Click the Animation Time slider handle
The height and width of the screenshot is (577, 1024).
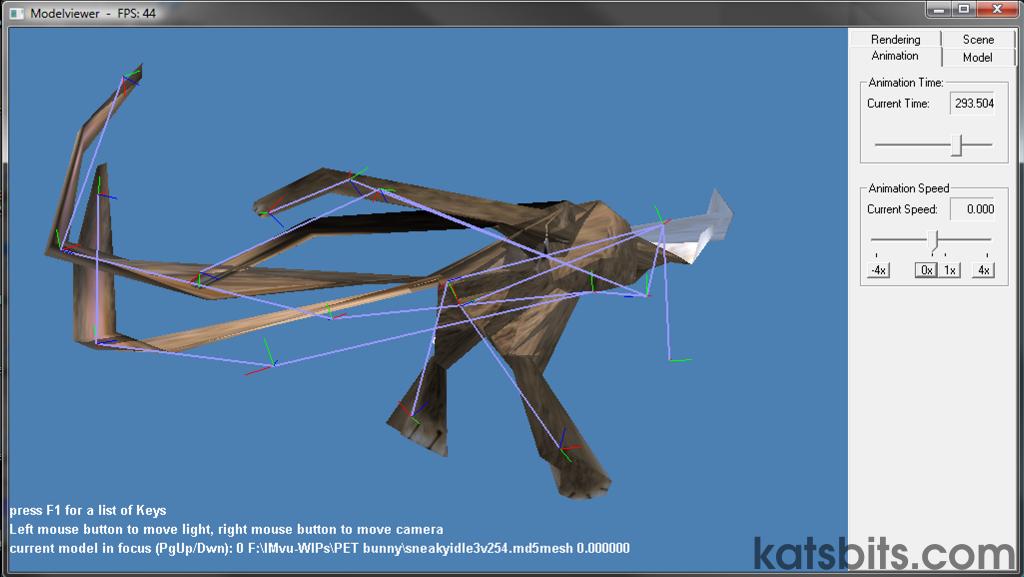point(957,146)
